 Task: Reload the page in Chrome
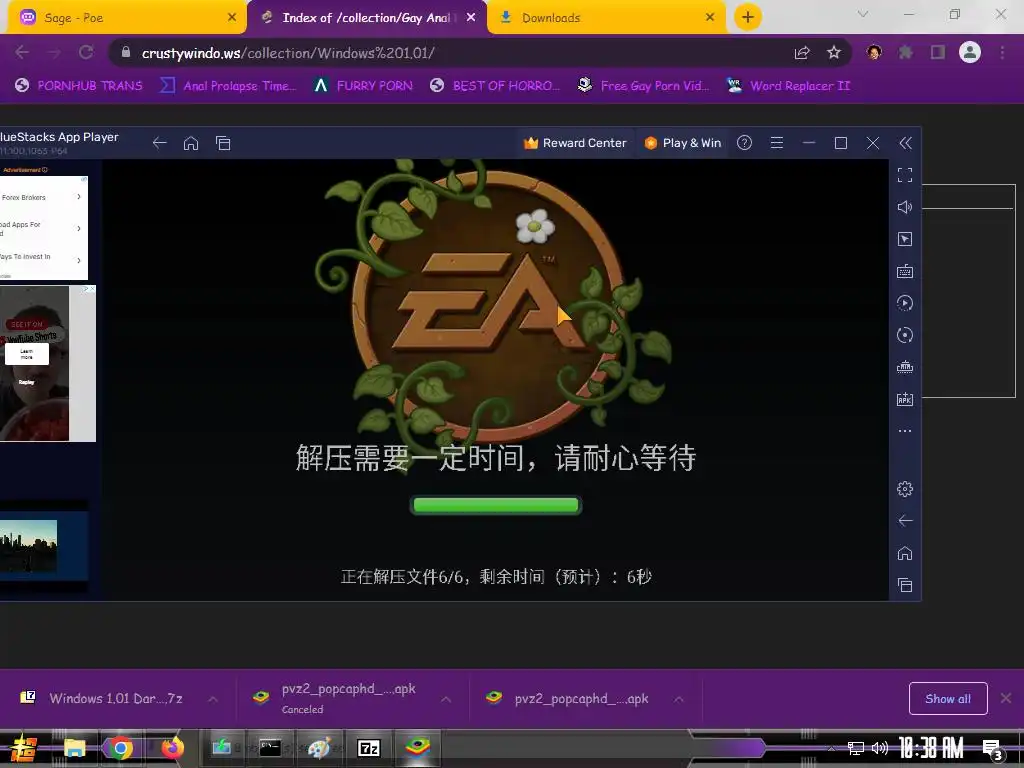click(x=86, y=52)
